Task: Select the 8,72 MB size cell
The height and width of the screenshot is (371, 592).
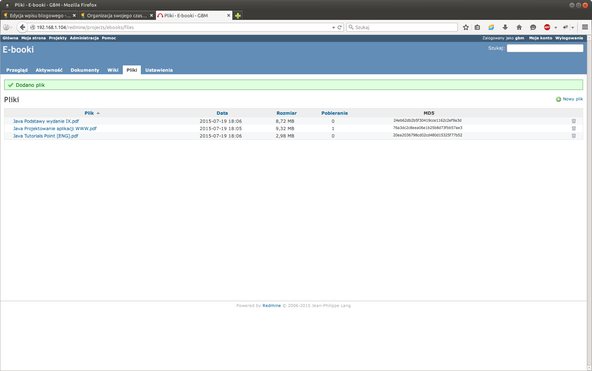Action: 285,121
